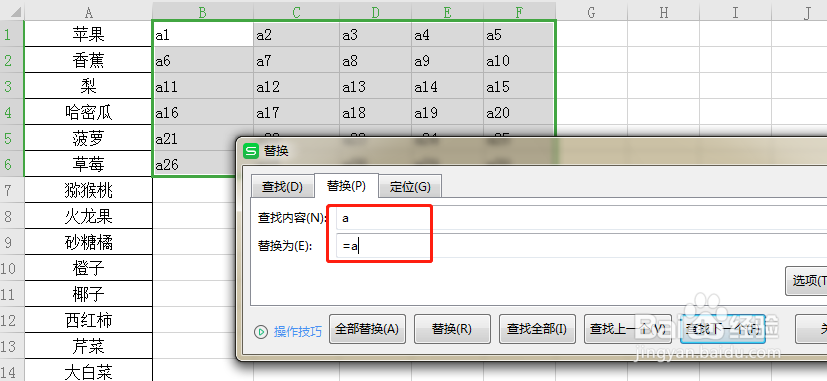
Task: Open the 定位(G) tab
Action: click(410, 186)
